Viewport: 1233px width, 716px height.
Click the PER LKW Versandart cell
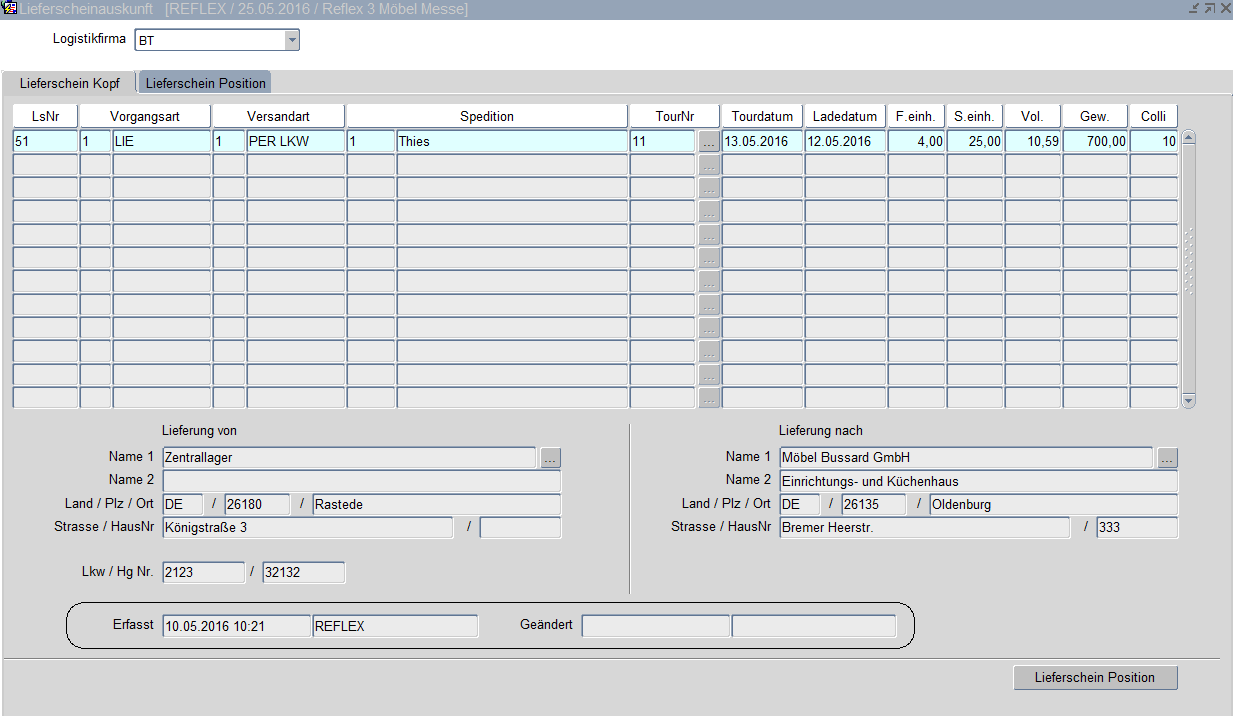(x=294, y=142)
